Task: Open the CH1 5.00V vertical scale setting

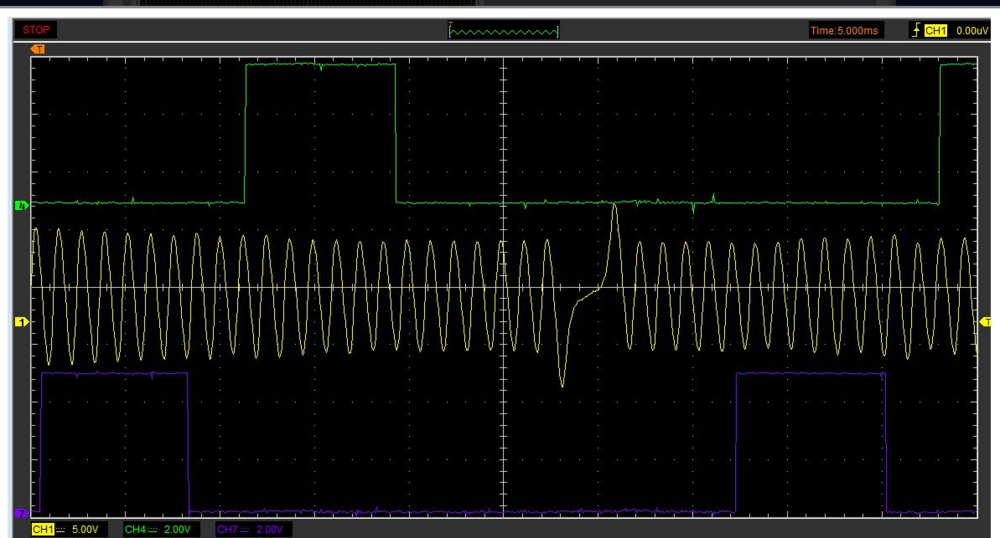Action: point(86,528)
